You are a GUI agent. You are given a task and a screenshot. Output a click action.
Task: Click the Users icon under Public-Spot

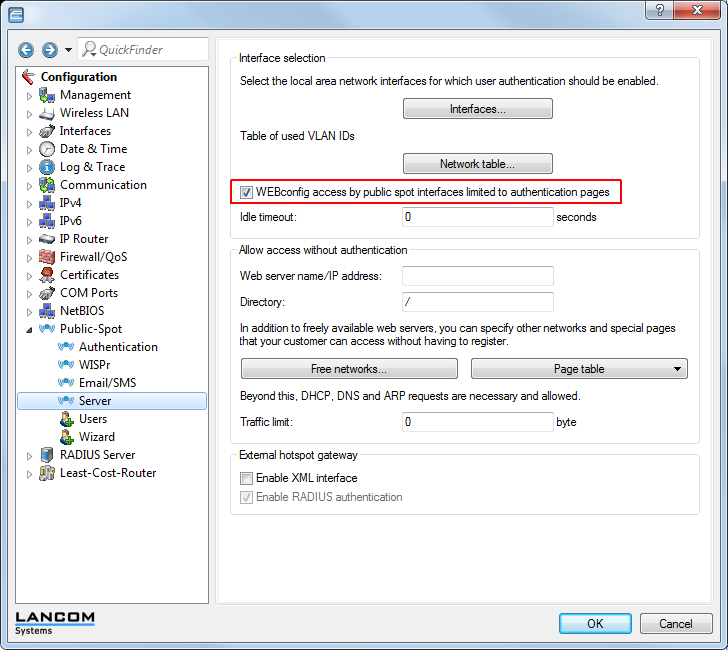[x=66, y=419]
